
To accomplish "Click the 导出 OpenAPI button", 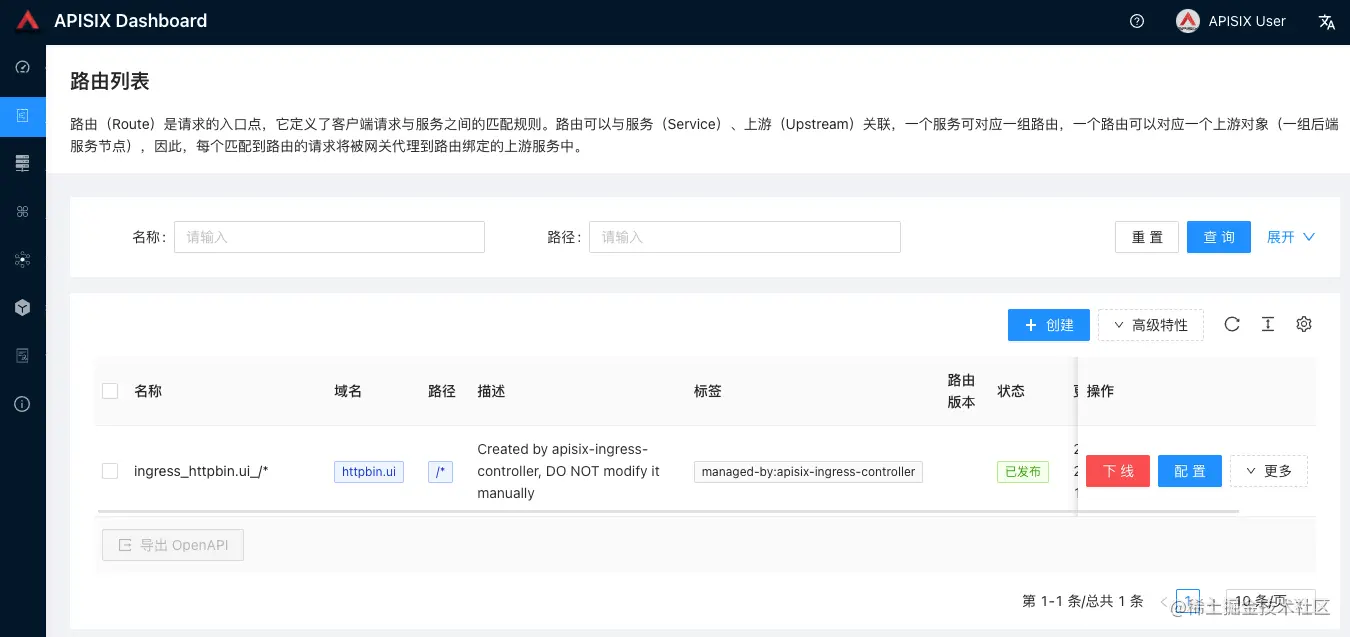I will (173, 545).
